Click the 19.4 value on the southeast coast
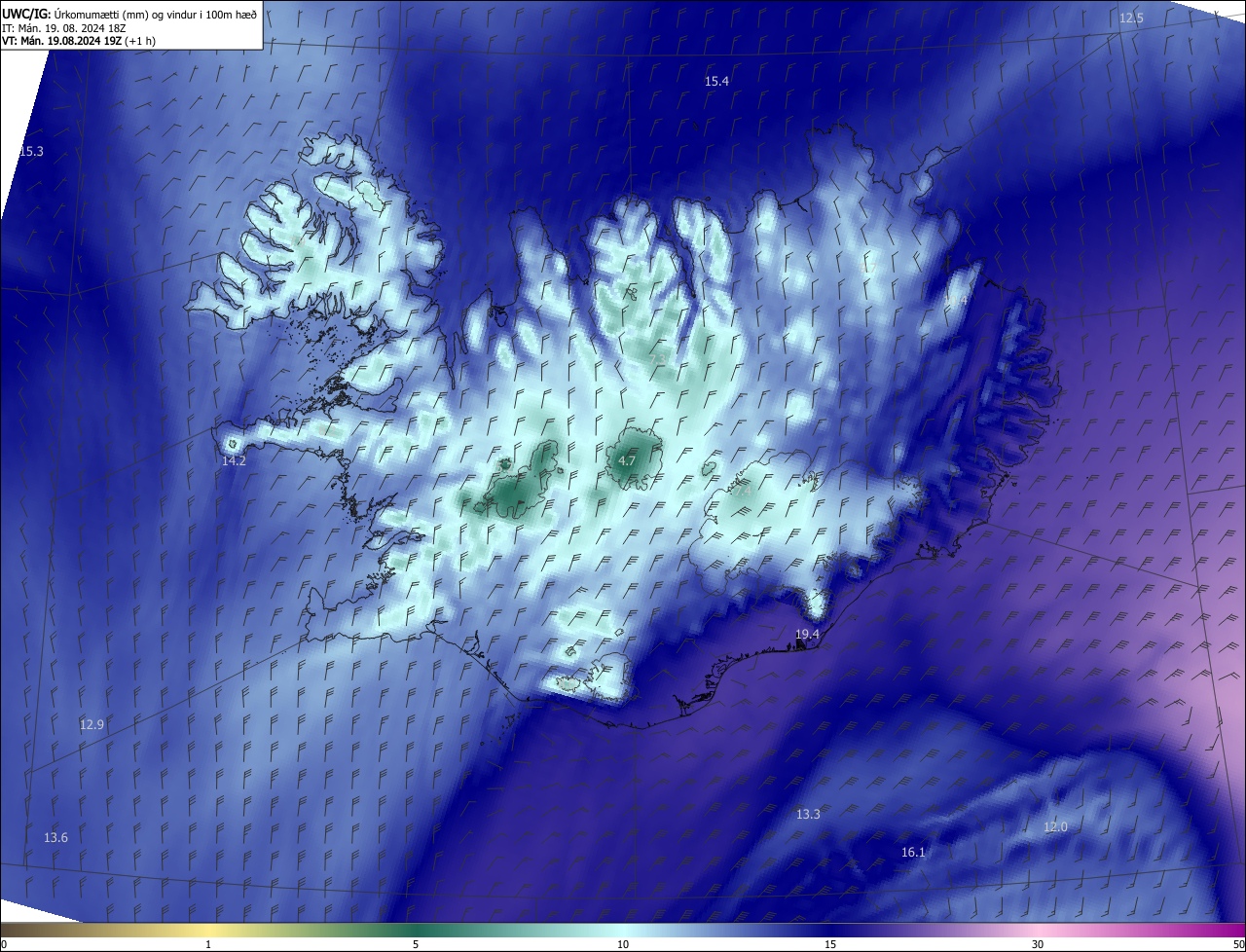The width and height of the screenshot is (1246, 952). tap(807, 635)
